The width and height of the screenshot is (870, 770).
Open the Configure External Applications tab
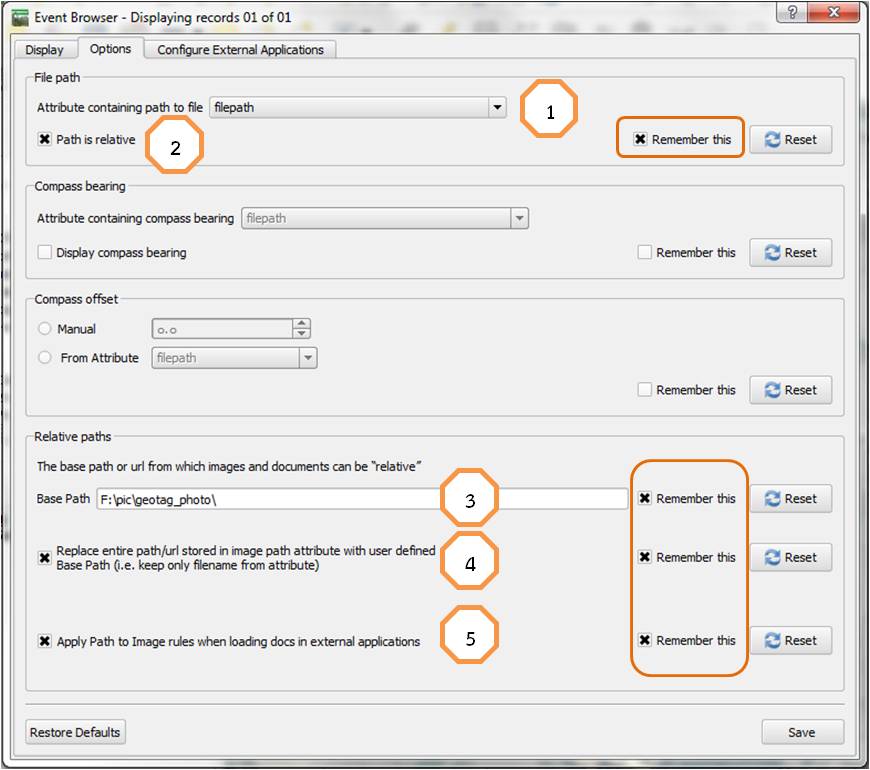tap(240, 49)
